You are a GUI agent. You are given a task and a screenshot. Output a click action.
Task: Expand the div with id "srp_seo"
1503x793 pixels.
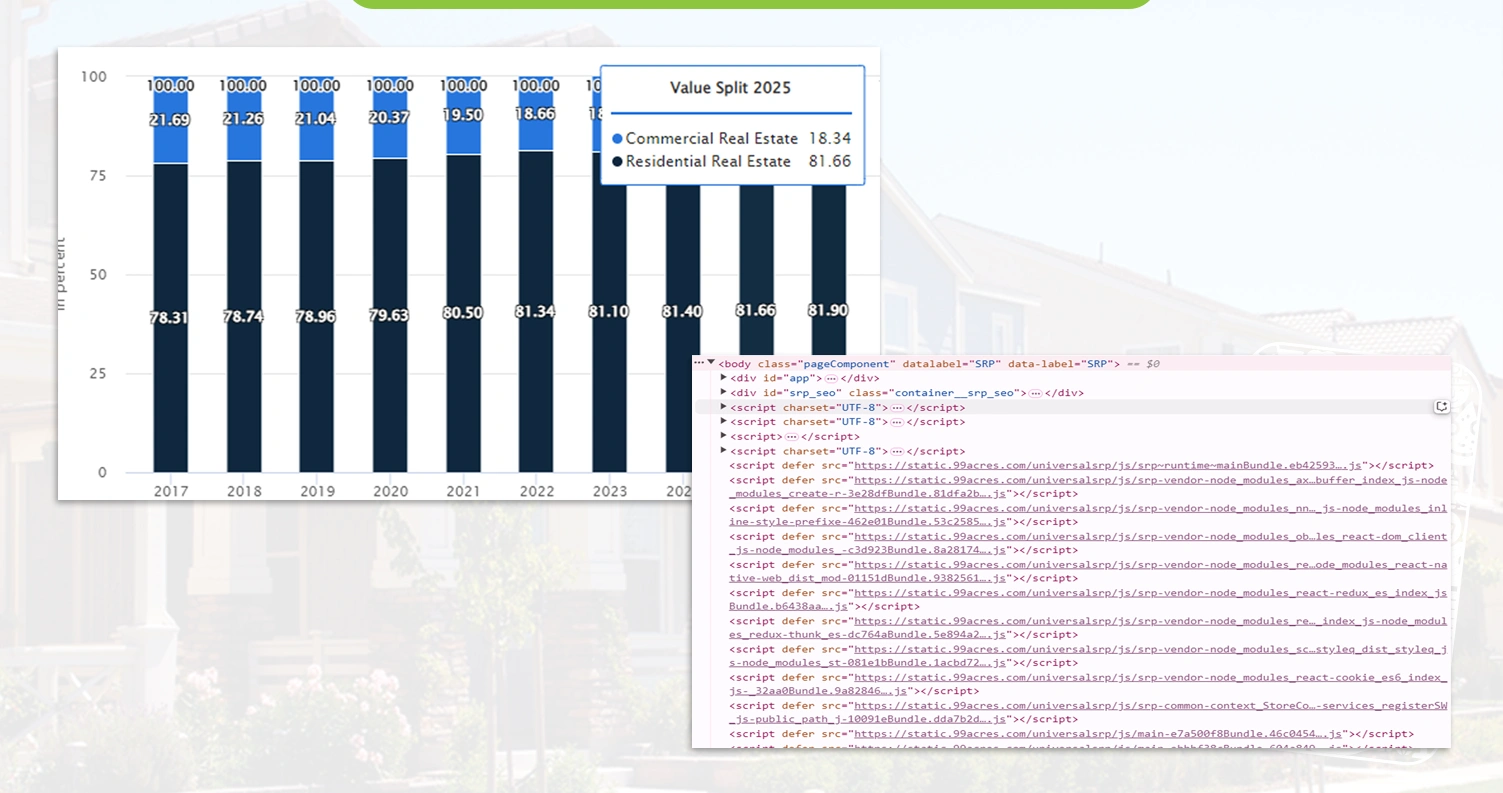[723, 392]
